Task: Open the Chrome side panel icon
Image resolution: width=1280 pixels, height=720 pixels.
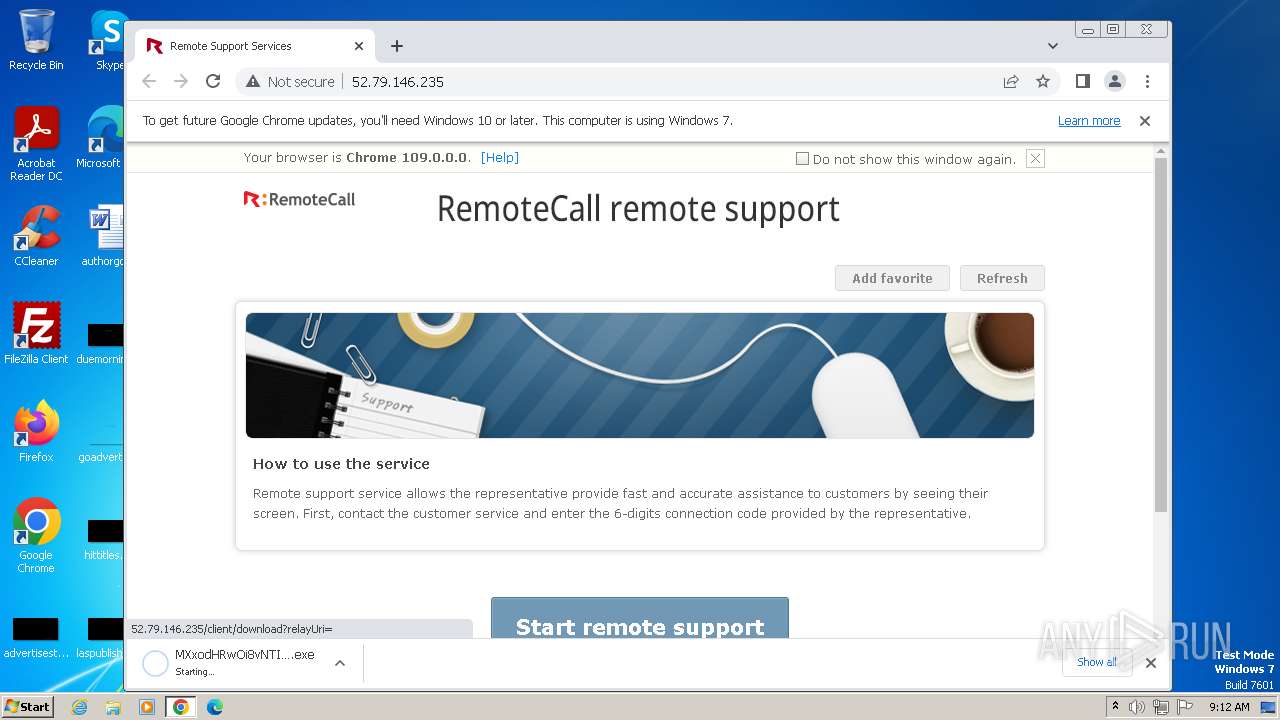Action: pyautogui.click(x=1082, y=82)
